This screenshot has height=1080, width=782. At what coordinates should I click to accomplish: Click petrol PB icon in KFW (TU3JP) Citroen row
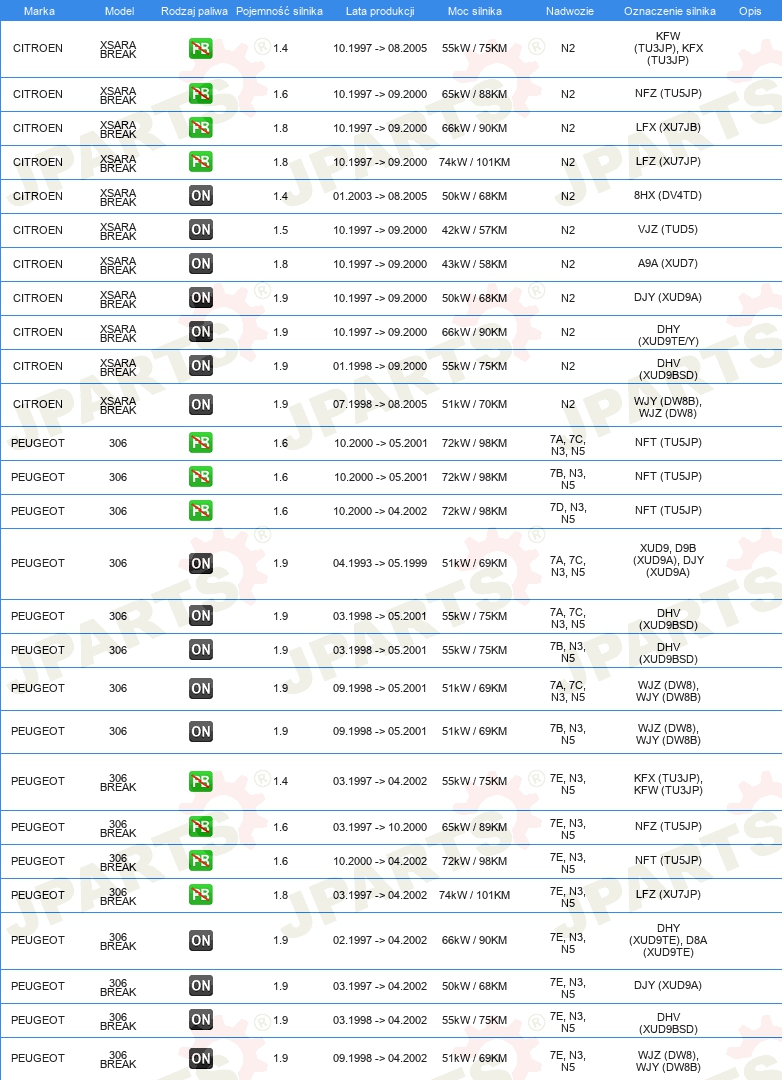200,48
